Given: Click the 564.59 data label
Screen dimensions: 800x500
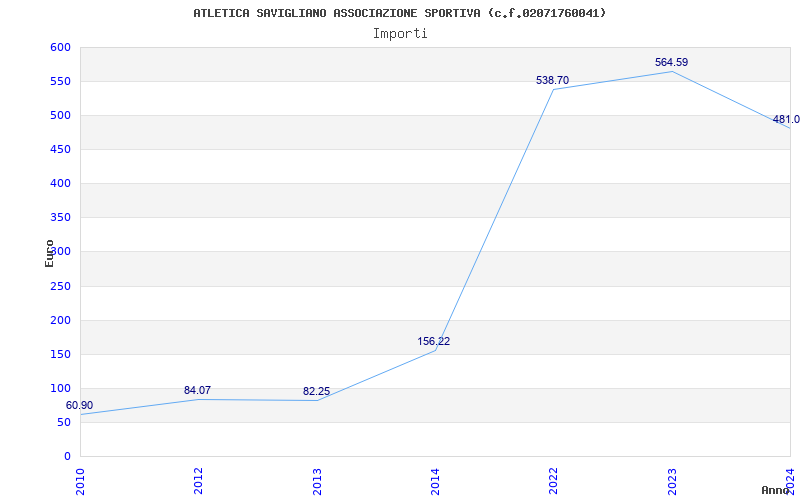Looking at the screenshot, I should 671,62.
